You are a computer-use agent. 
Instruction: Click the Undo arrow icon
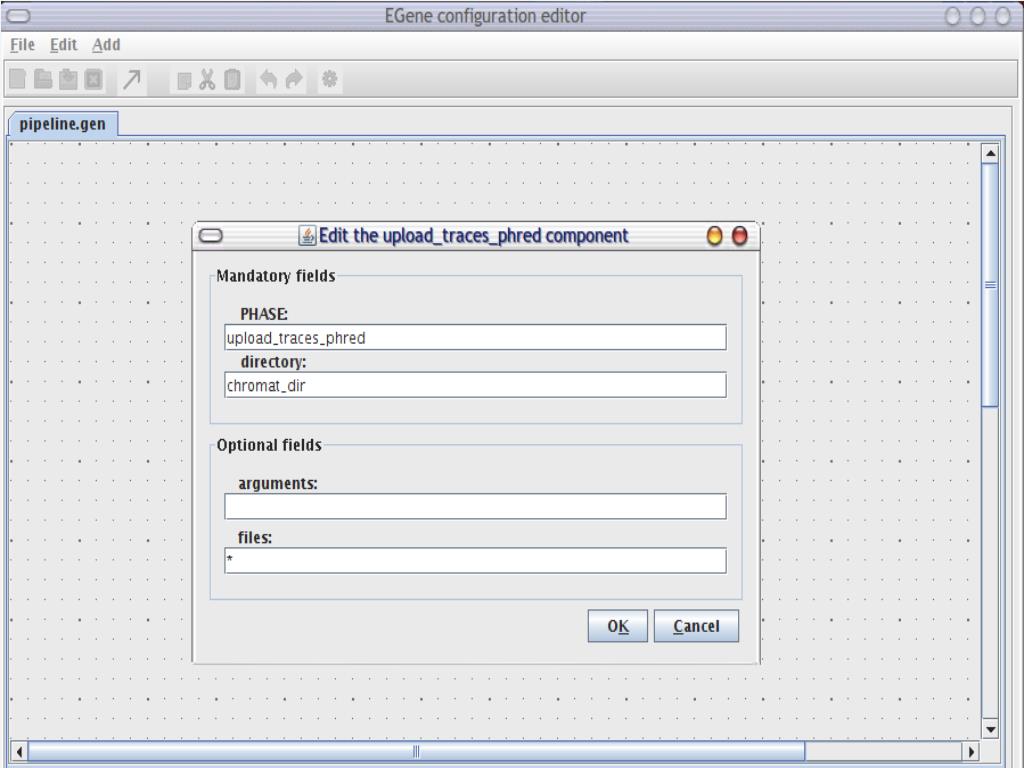tap(268, 80)
